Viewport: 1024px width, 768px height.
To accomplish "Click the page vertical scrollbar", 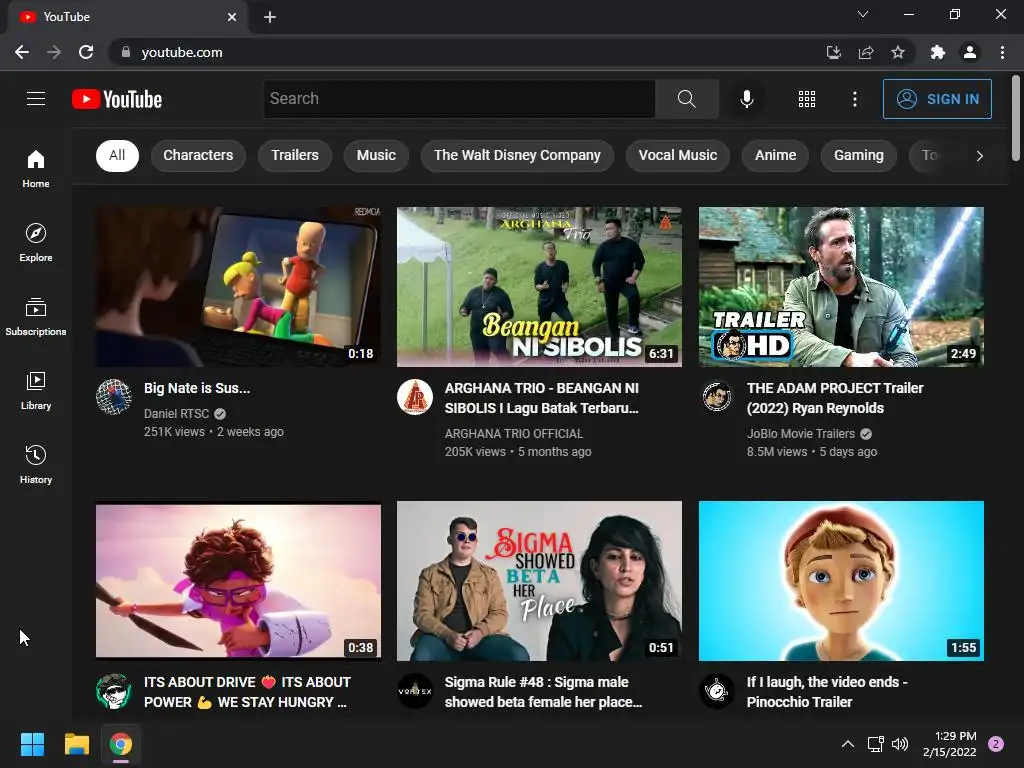I will tap(1016, 118).
